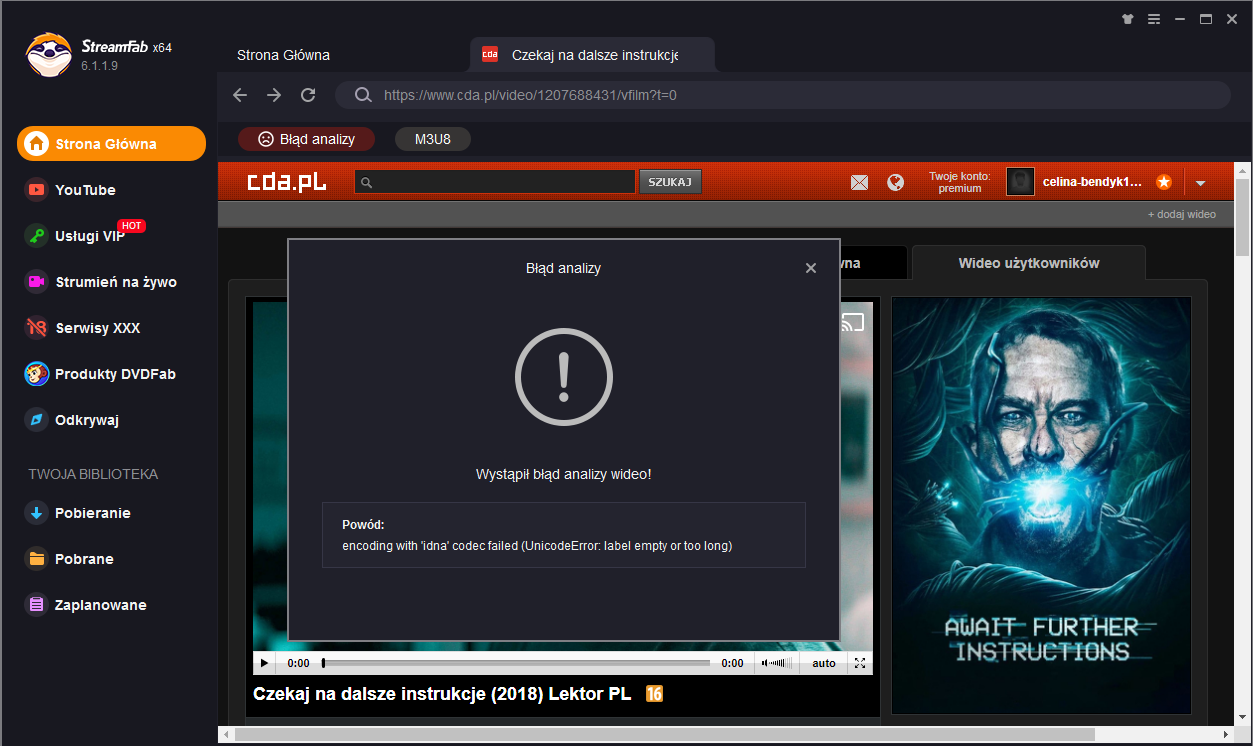This screenshot has height=746, width=1253.
Task: Switch to Czekaj na dalsze instrukcje tab
Action: pyautogui.click(x=592, y=55)
